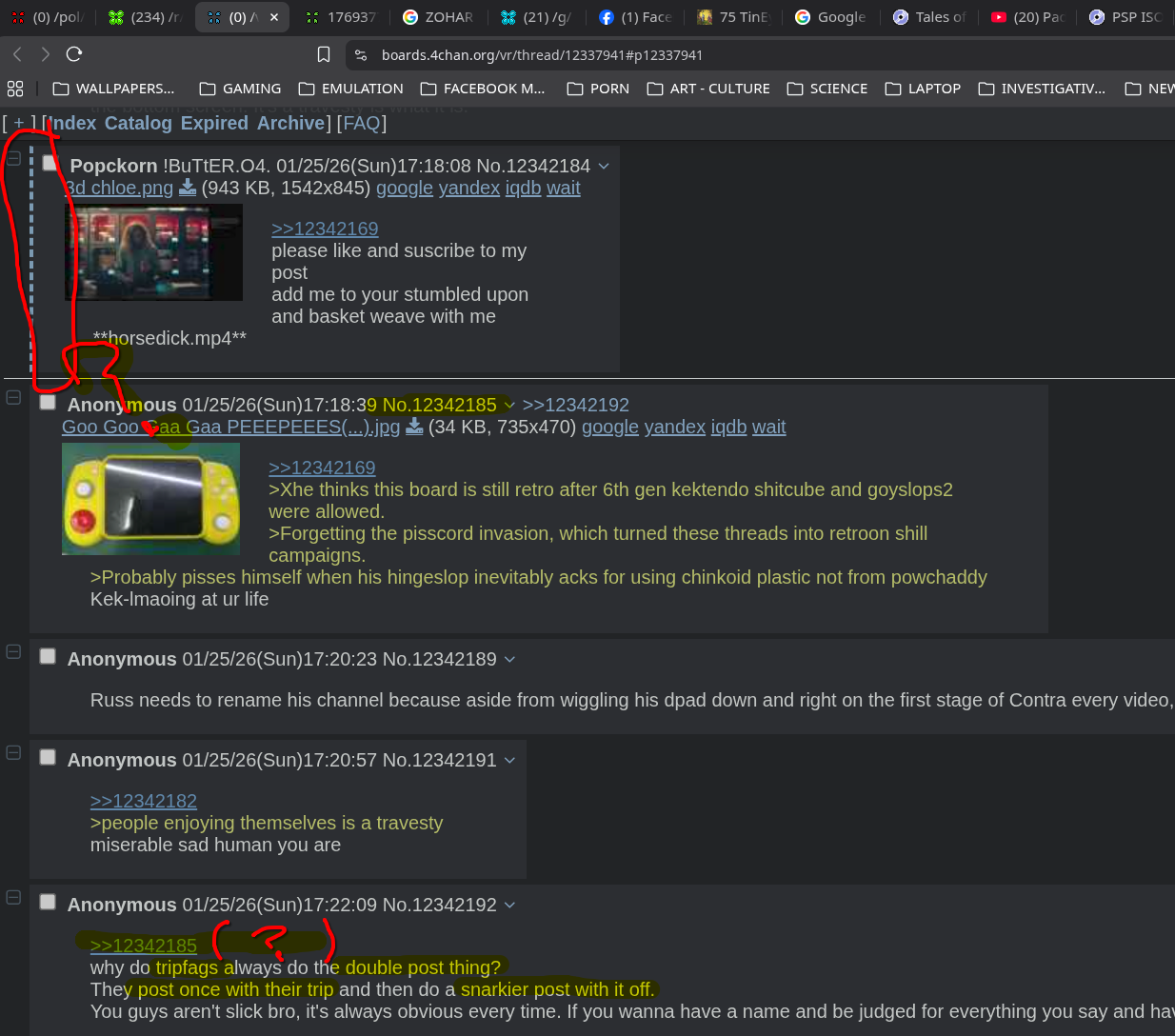1175x1036 pixels.
Task: Click the [ + ] header toggle
Action: (x=19, y=123)
